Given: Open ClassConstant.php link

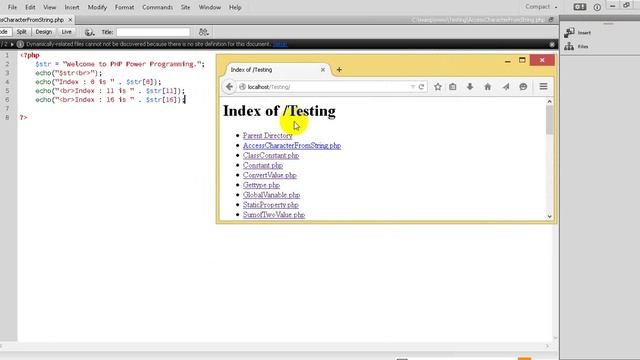Looking at the screenshot, I should tap(271, 156).
